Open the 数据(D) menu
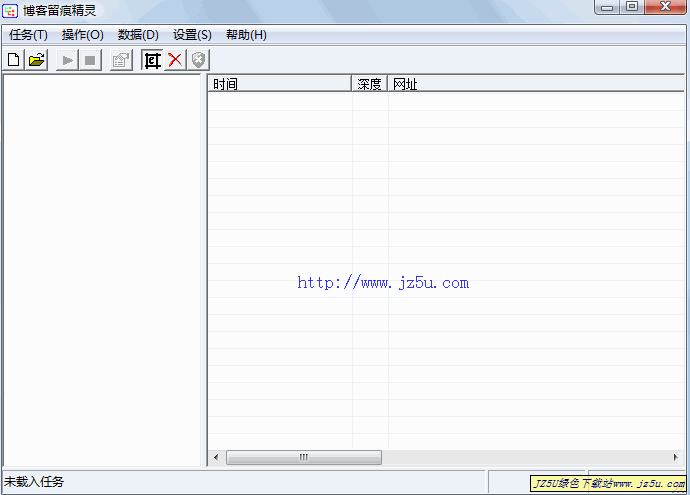Image resolution: width=690 pixels, height=495 pixels. (x=138, y=35)
